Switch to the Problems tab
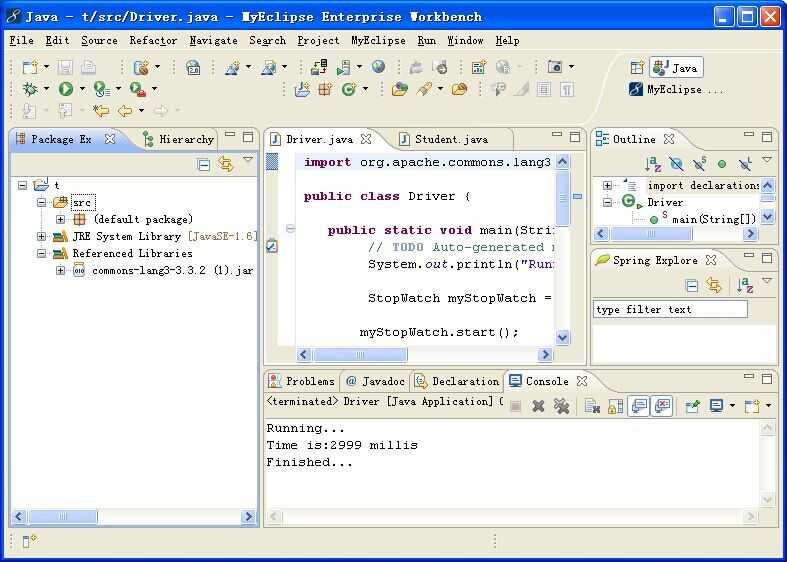The height and width of the screenshot is (562, 787). tap(302, 381)
